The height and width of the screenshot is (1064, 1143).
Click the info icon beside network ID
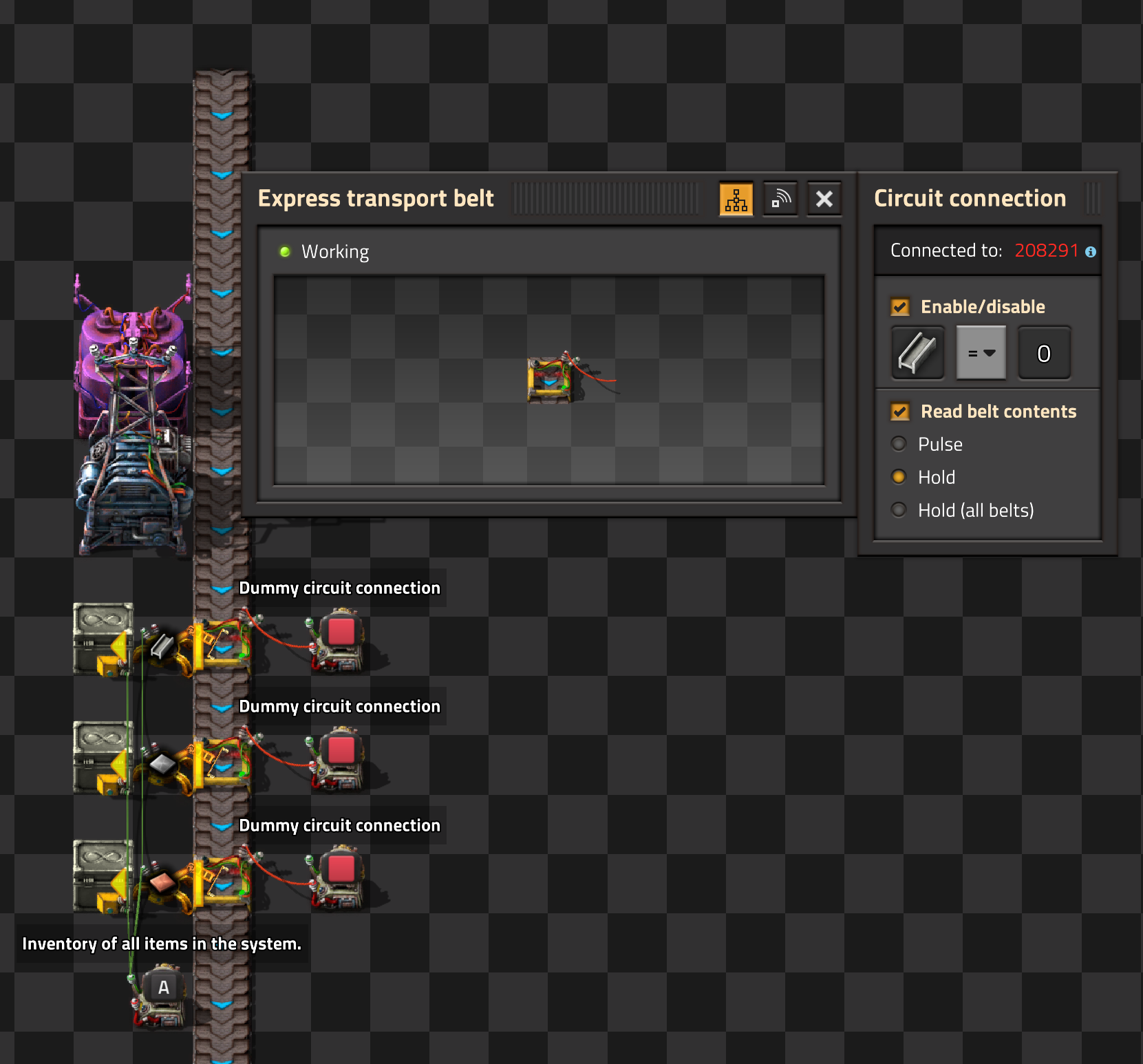(x=1091, y=252)
